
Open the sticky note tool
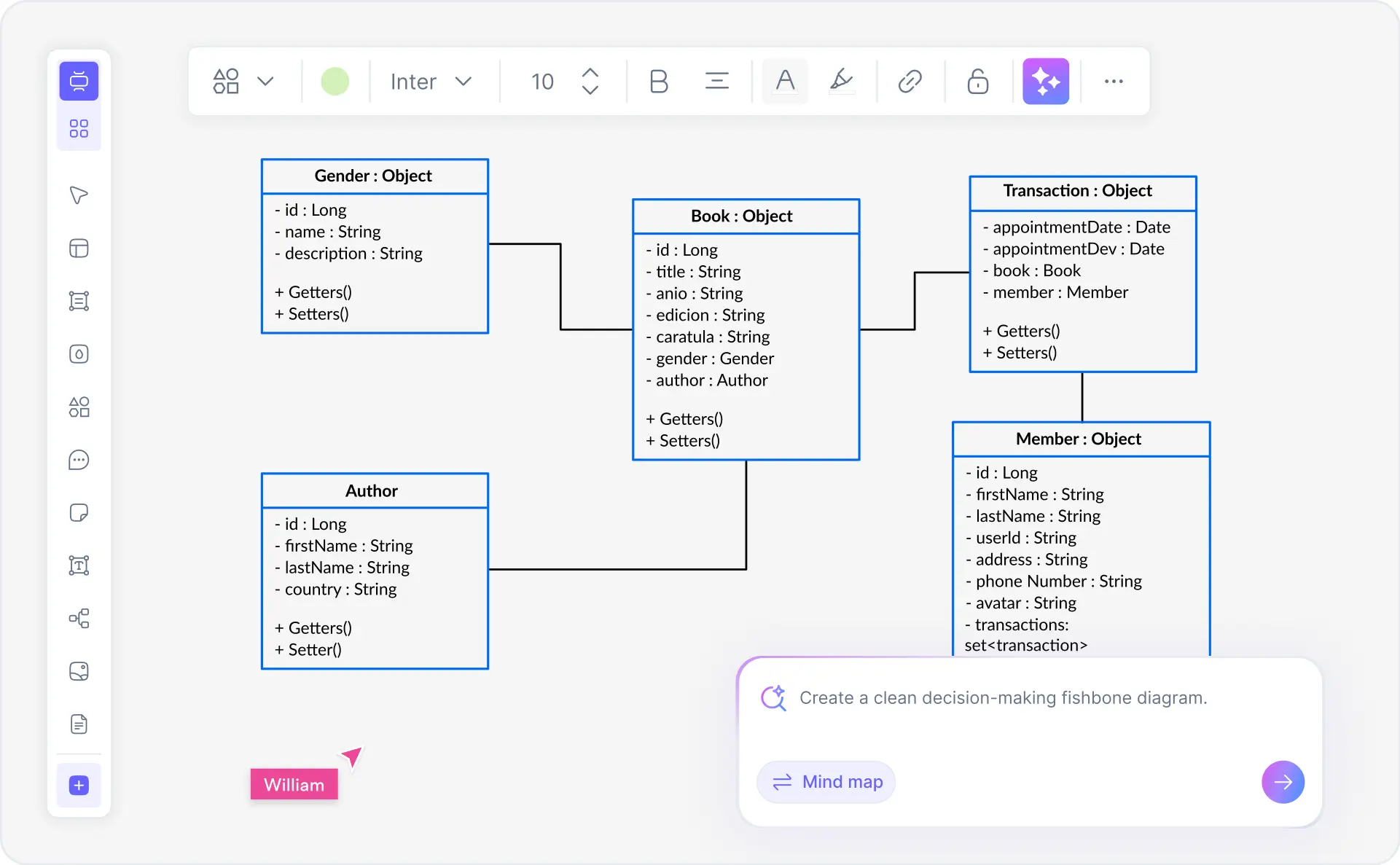pyautogui.click(x=79, y=513)
